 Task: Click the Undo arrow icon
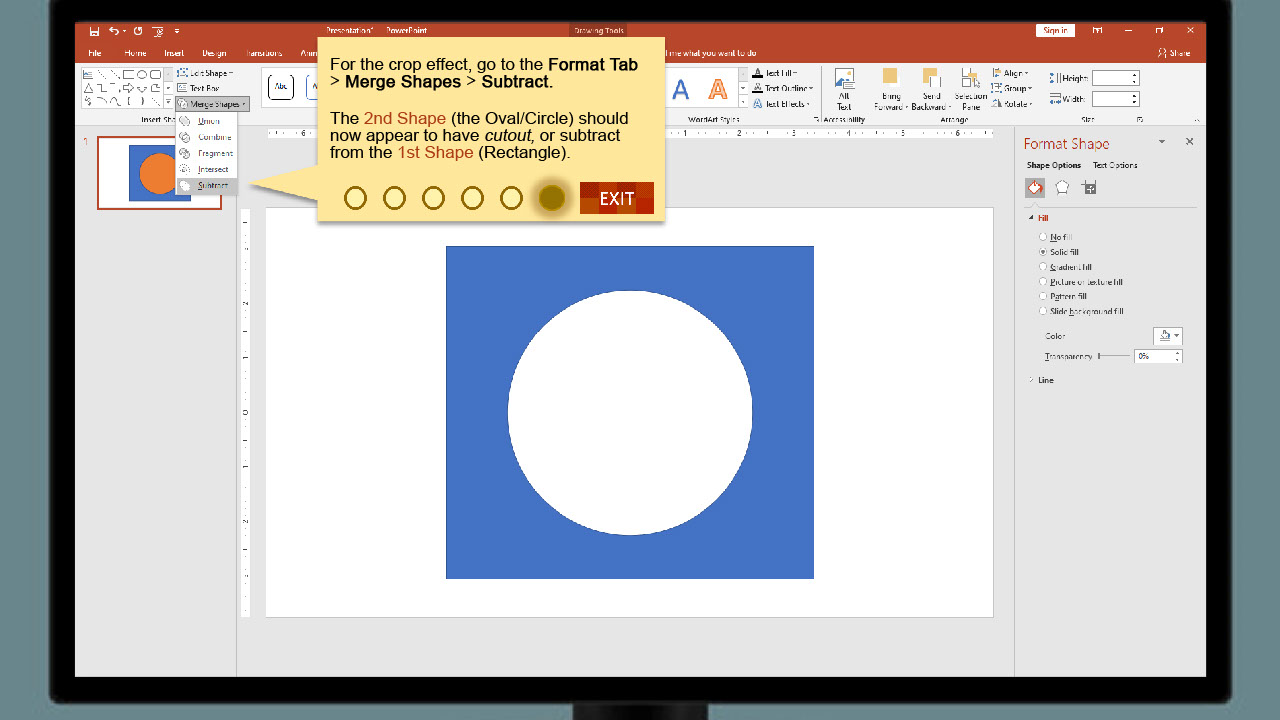tap(114, 31)
